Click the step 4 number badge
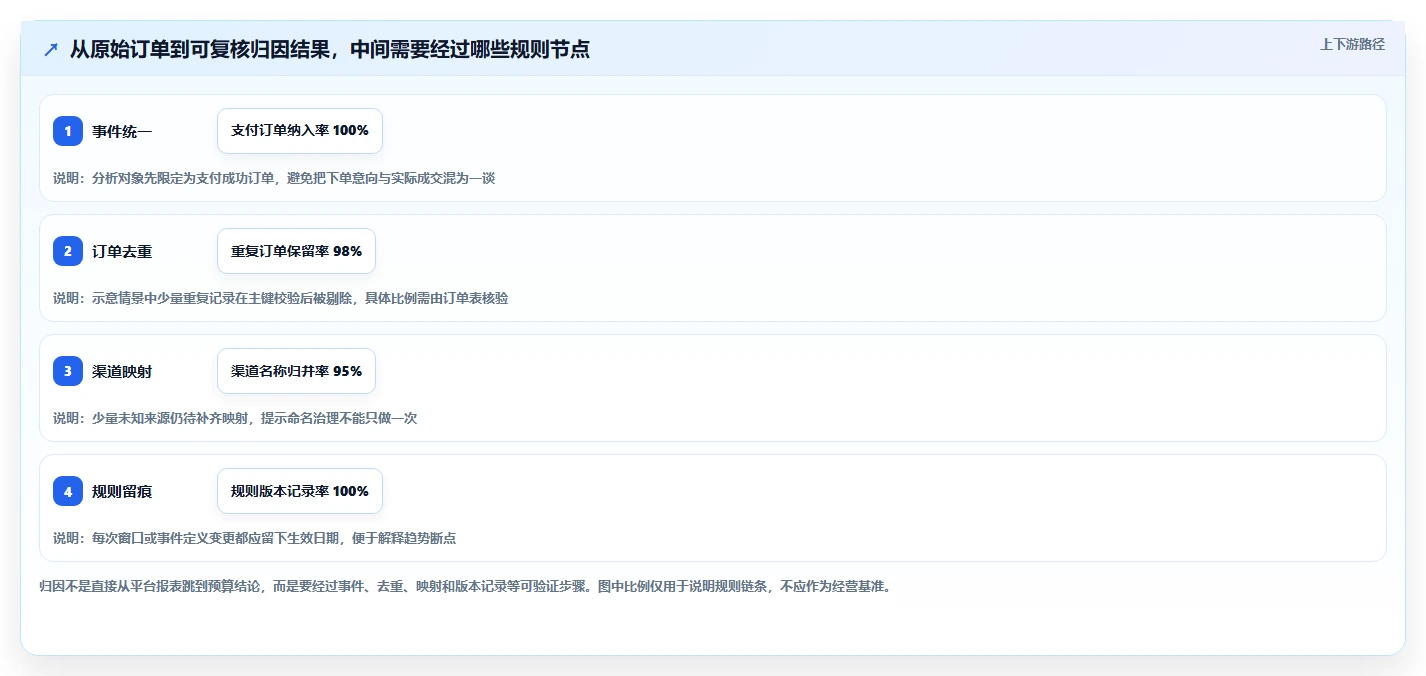1426x676 pixels. point(68,491)
